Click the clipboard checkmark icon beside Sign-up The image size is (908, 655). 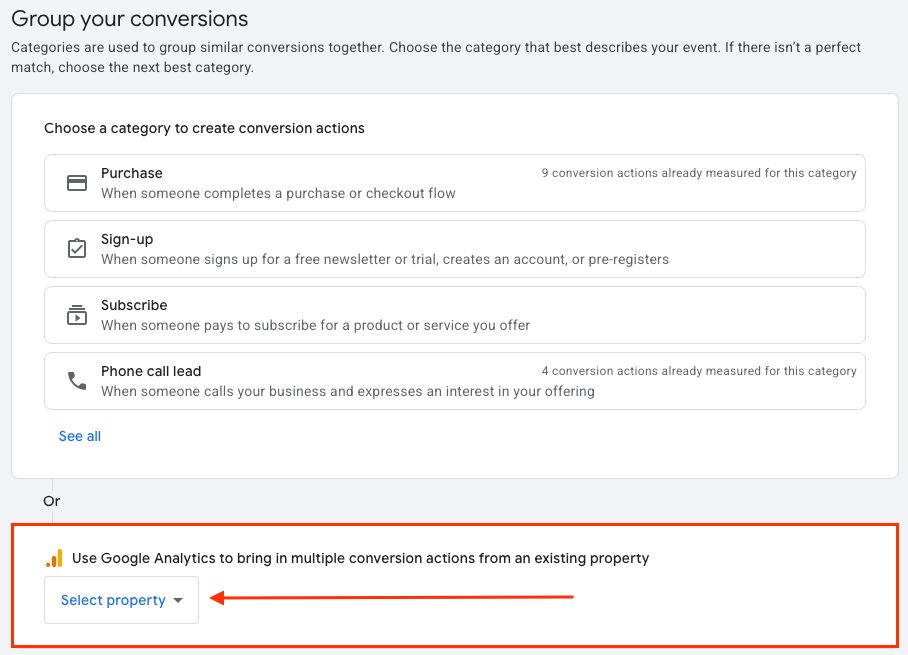click(x=77, y=249)
